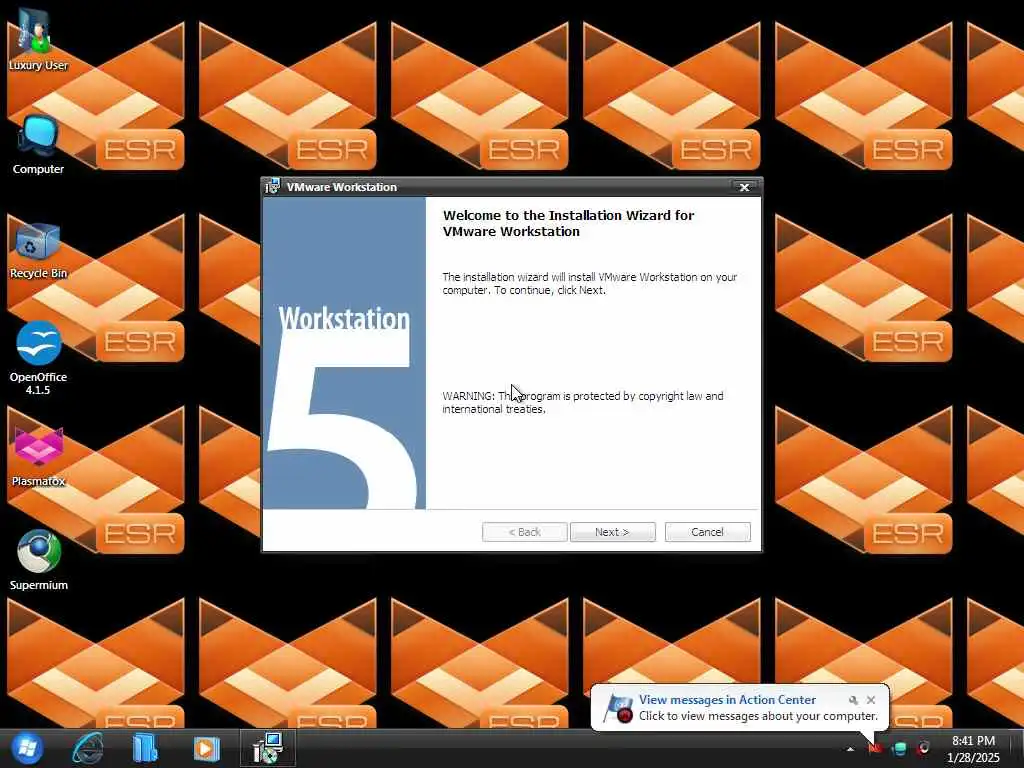This screenshot has height=768, width=1024.
Task: Dismiss the Action Center balloon
Action: pyautogui.click(x=871, y=700)
